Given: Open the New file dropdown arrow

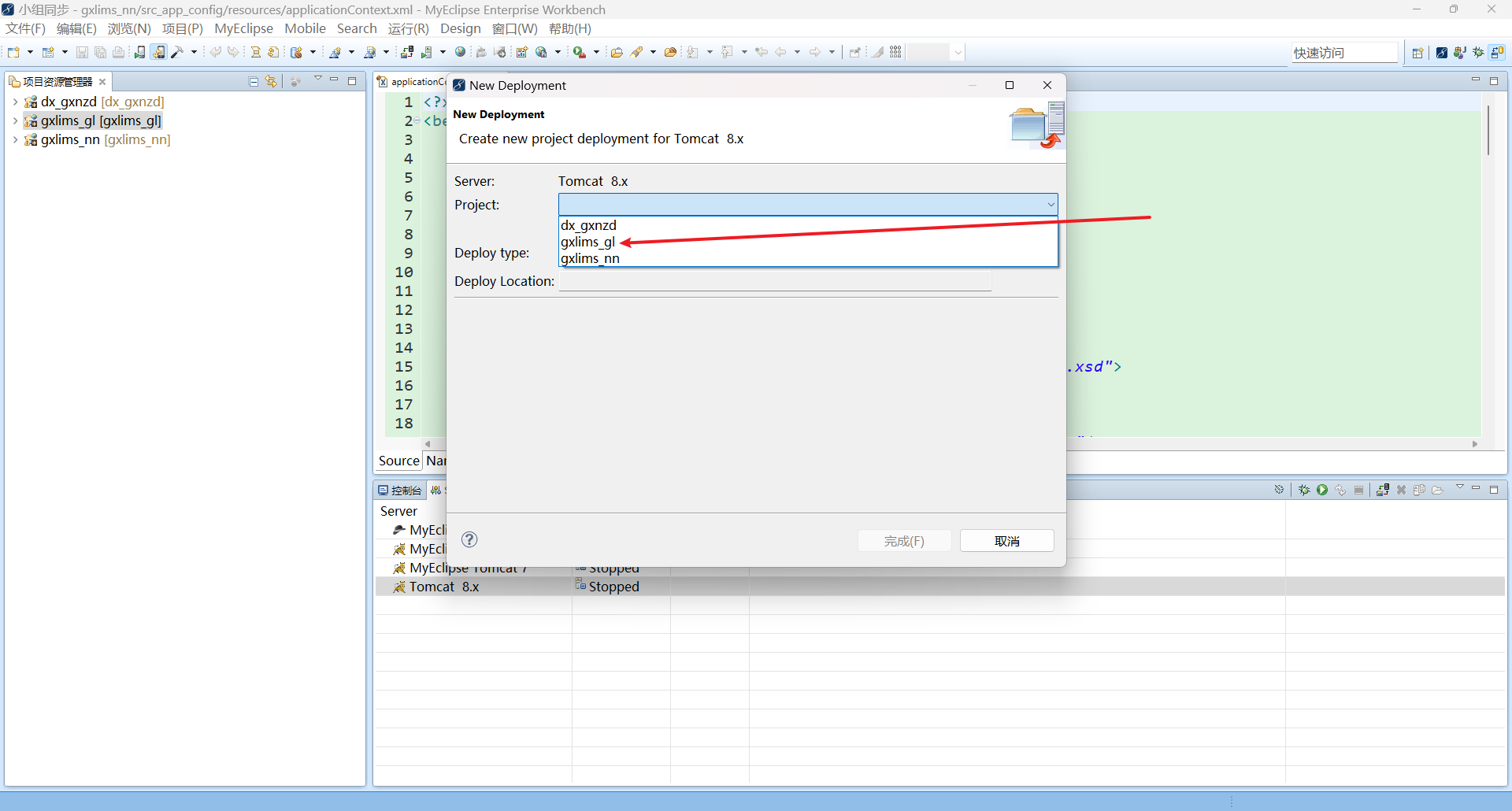Looking at the screenshot, I should pyautogui.click(x=30, y=52).
